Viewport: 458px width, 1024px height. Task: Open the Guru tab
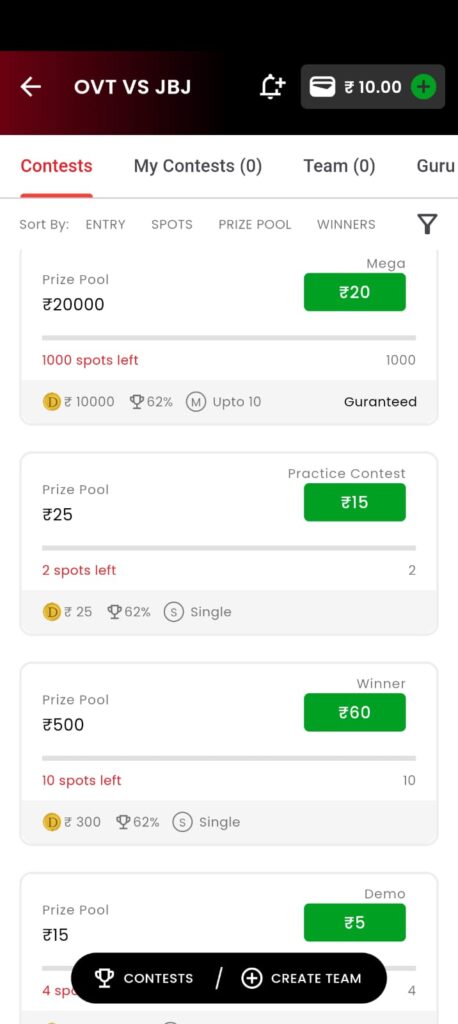coord(435,166)
